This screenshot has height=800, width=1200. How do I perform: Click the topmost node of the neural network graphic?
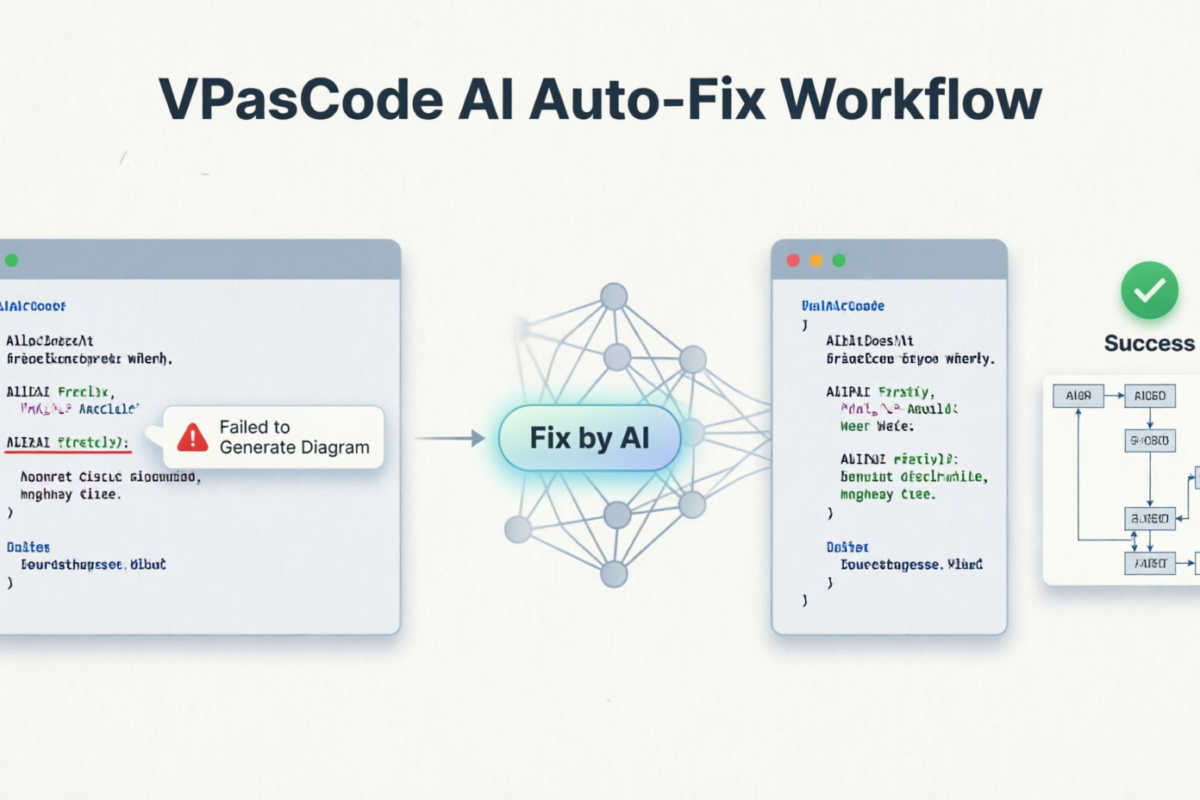click(x=614, y=296)
